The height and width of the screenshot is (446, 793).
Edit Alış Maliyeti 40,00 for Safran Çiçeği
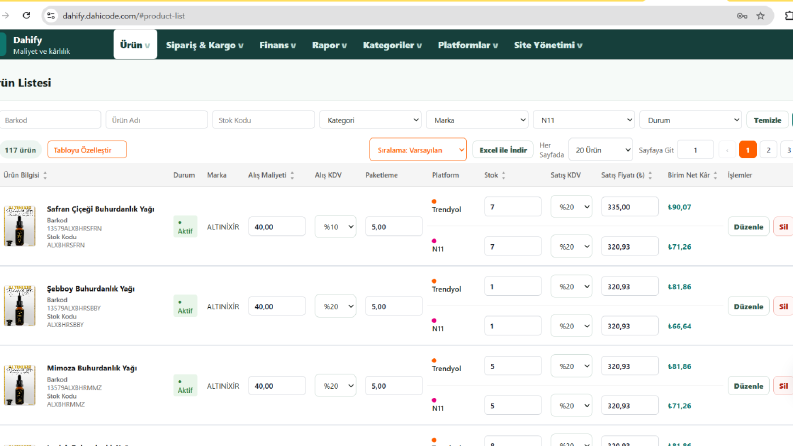tap(277, 227)
